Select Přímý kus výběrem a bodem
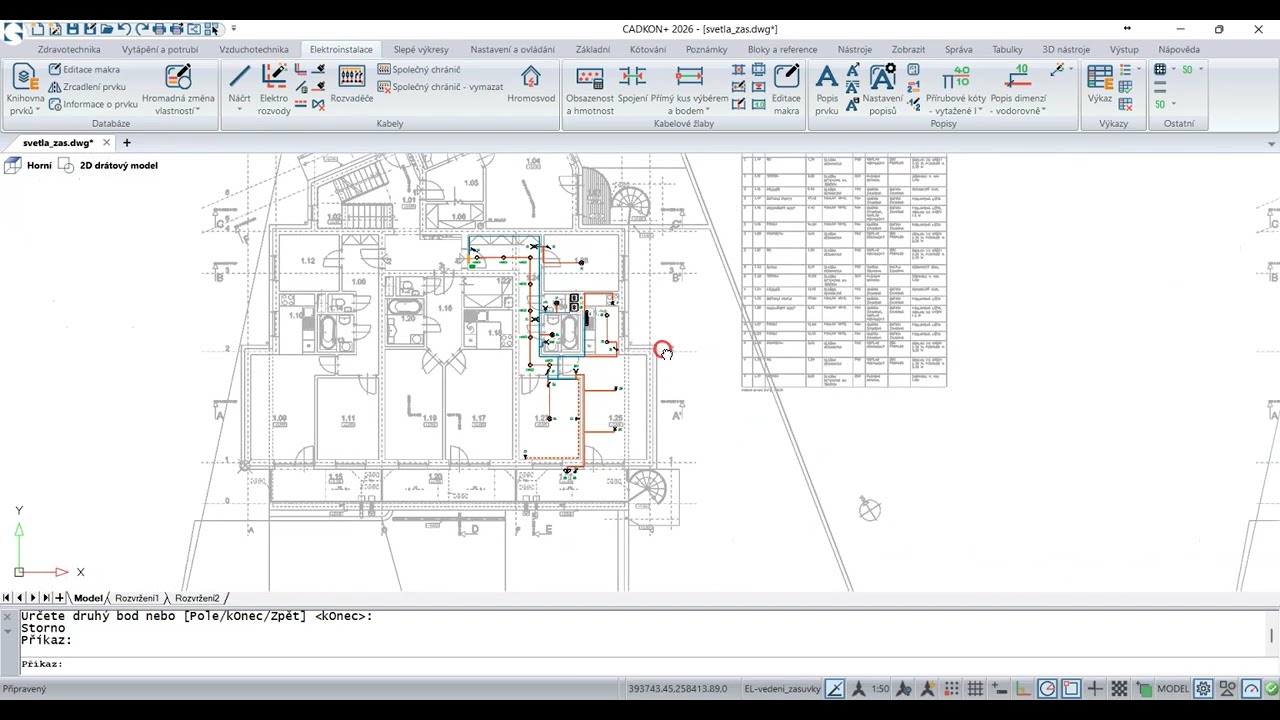 pyautogui.click(x=689, y=90)
